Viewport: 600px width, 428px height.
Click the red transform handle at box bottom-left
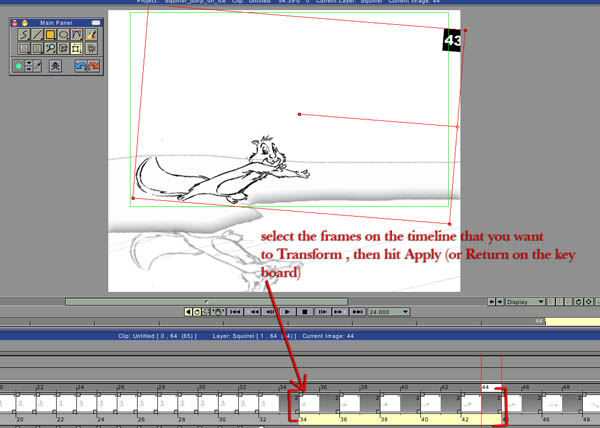point(133,198)
